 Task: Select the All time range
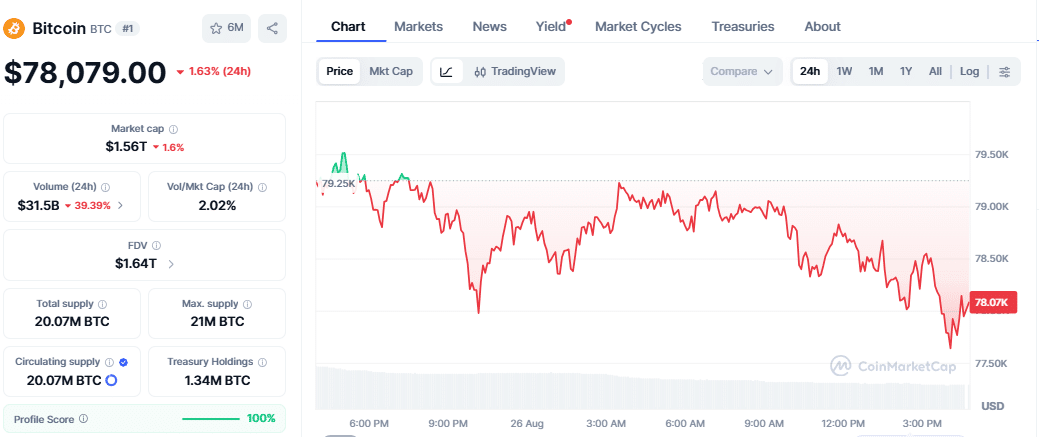935,72
